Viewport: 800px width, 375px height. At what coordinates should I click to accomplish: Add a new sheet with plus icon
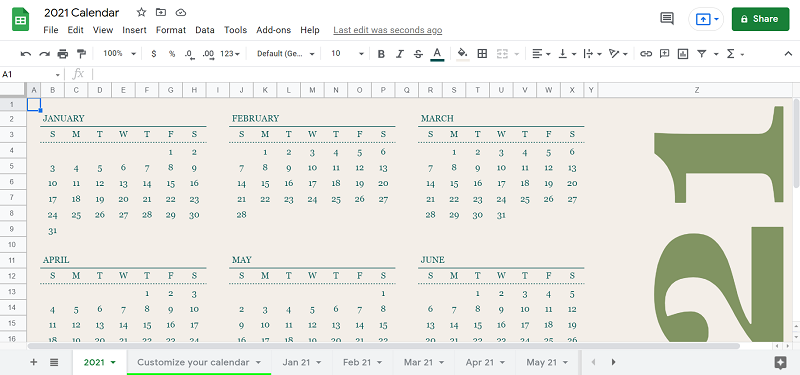point(34,362)
